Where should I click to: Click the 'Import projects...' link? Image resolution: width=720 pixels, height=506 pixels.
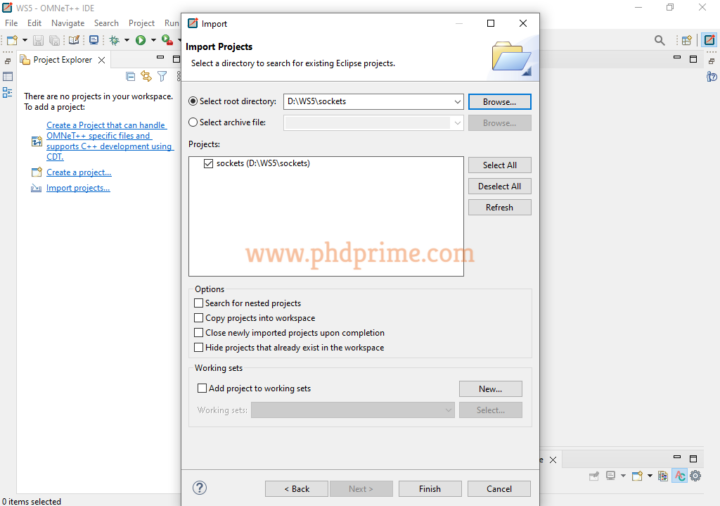78,188
